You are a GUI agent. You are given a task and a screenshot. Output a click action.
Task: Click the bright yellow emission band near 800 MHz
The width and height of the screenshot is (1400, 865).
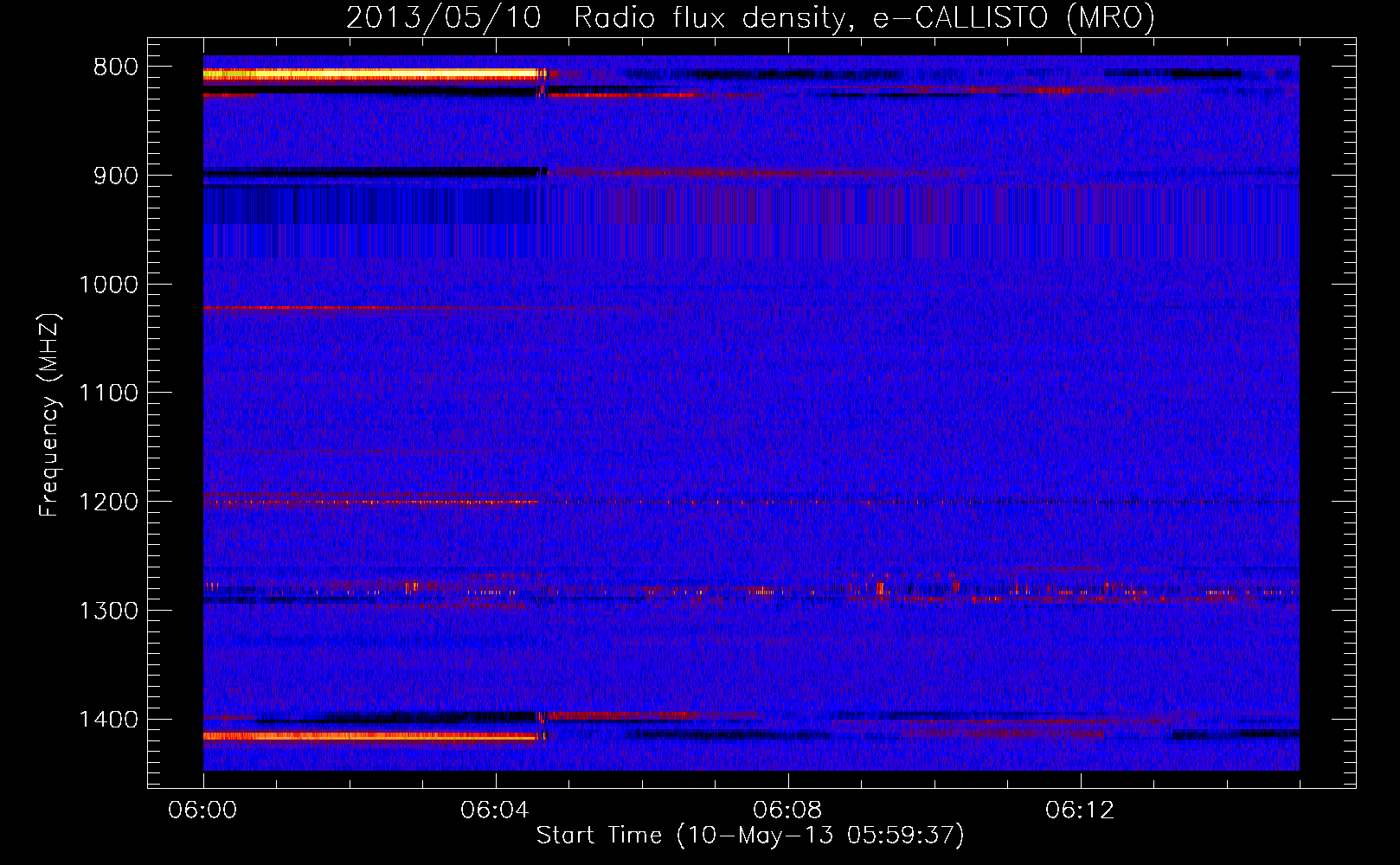pyautogui.click(x=372, y=74)
